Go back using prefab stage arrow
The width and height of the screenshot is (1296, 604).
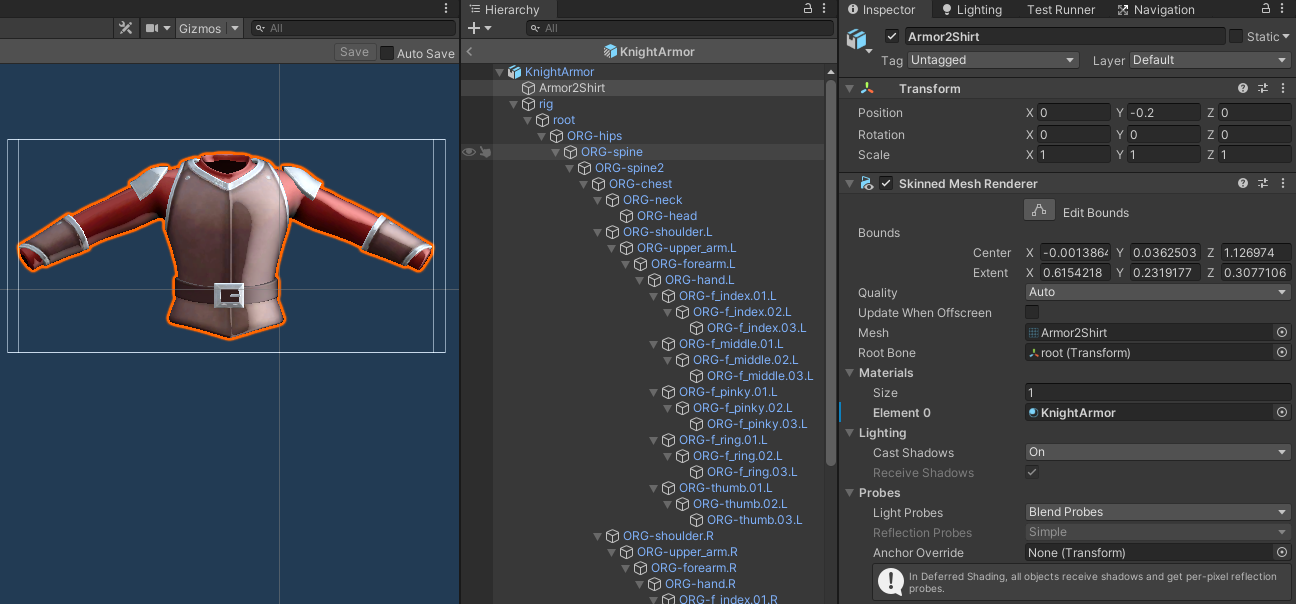point(469,52)
